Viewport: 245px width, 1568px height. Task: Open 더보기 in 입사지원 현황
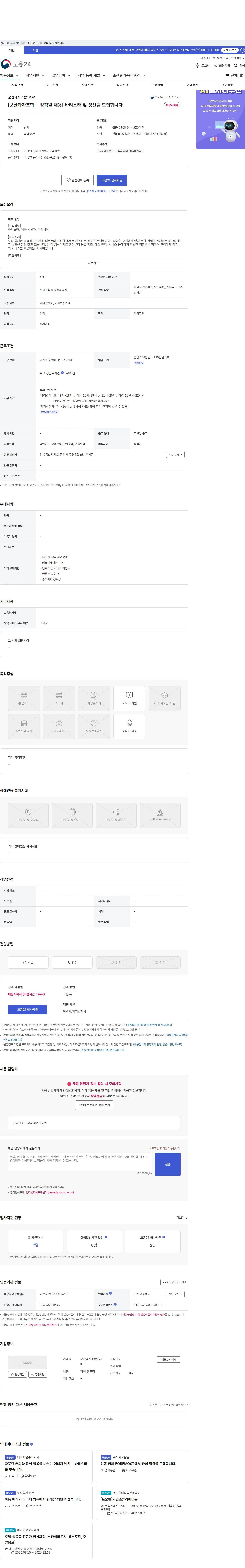click(182, 1218)
